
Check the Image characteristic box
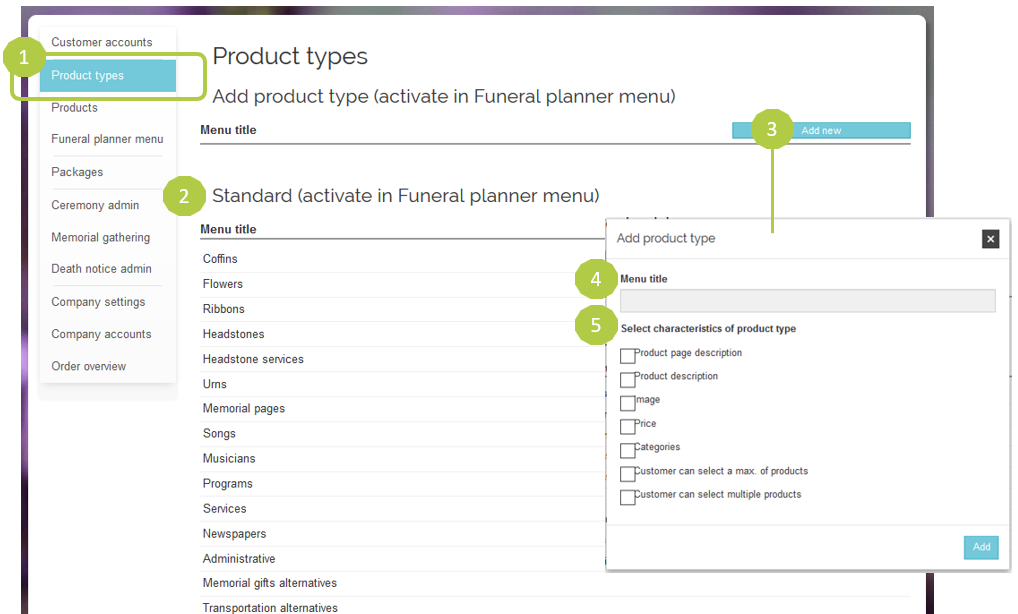point(628,403)
